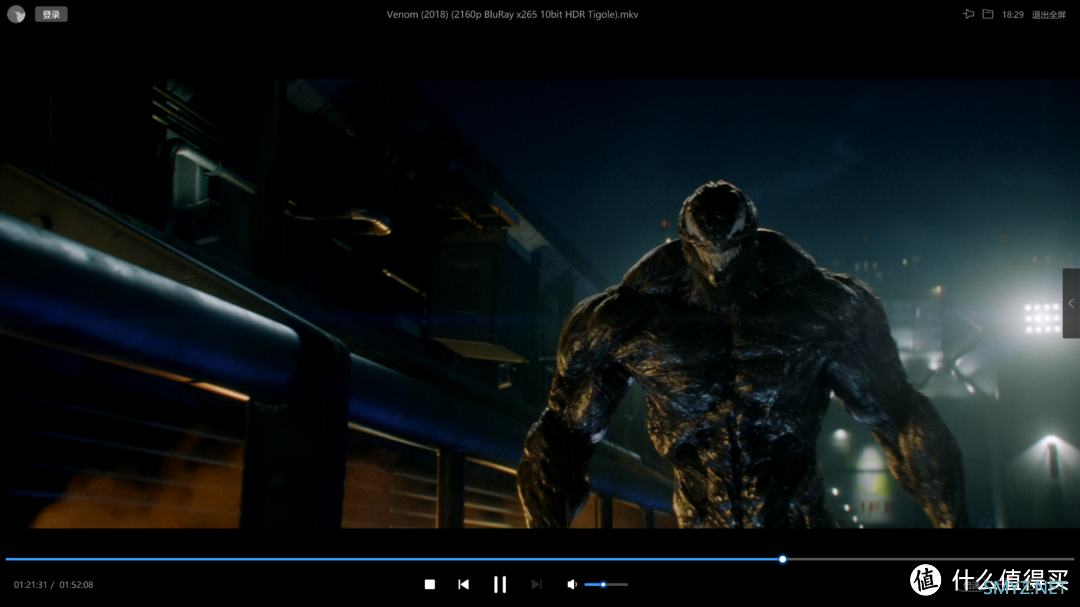The width and height of the screenshot is (1080, 607).
Task: Pin the player window on top
Action: (968, 14)
